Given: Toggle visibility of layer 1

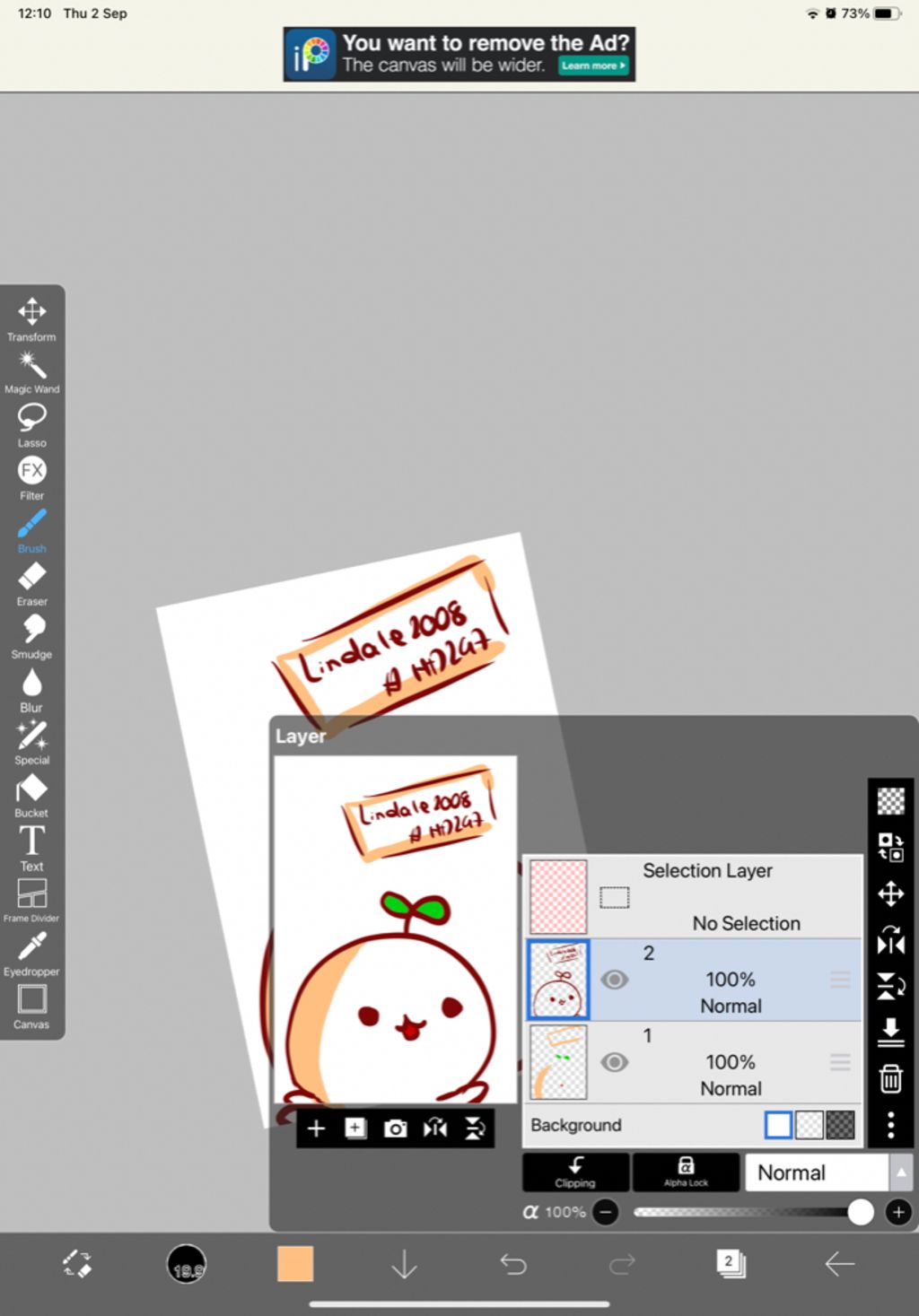Looking at the screenshot, I should pyautogui.click(x=614, y=1062).
